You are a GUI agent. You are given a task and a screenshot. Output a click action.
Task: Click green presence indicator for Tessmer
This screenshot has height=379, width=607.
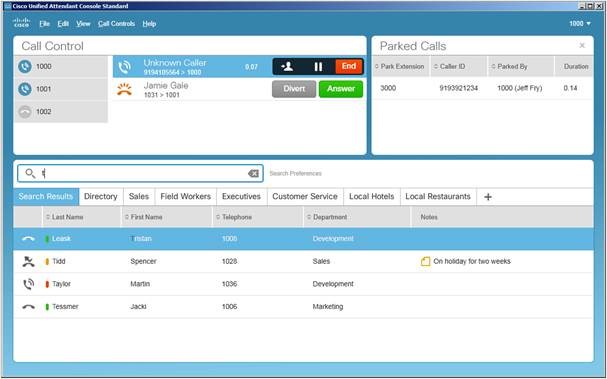[x=47, y=307]
